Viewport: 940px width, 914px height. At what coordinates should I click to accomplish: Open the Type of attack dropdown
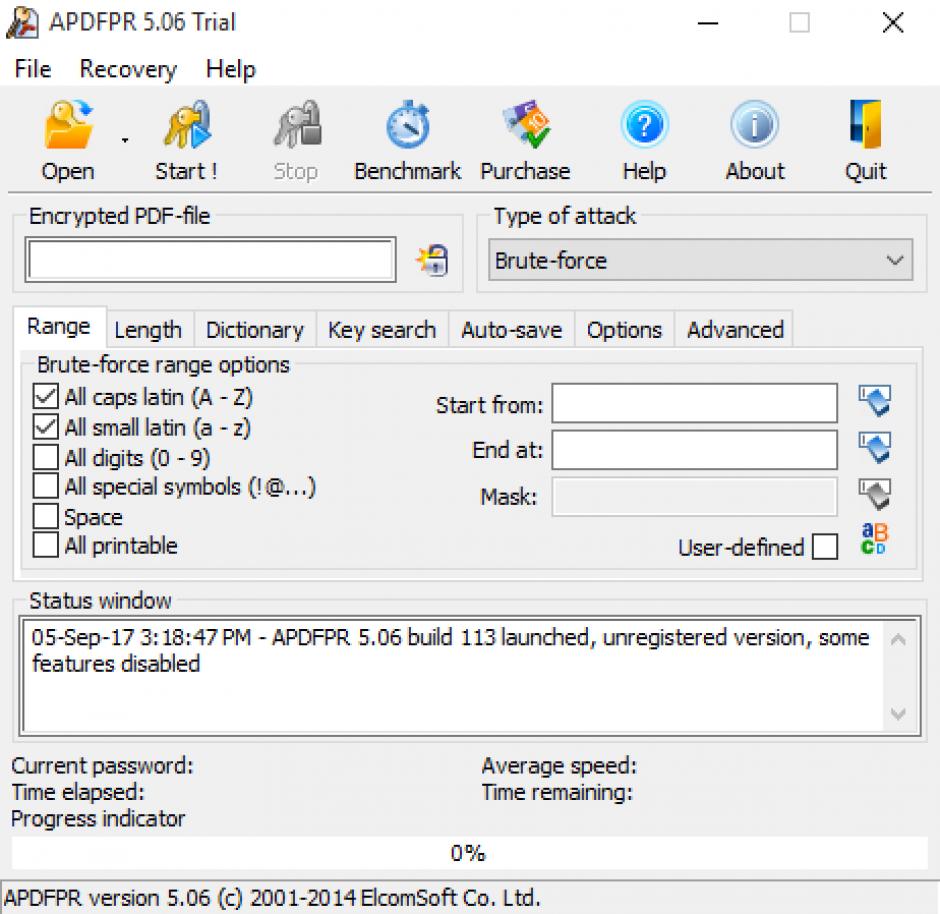[700, 260]
